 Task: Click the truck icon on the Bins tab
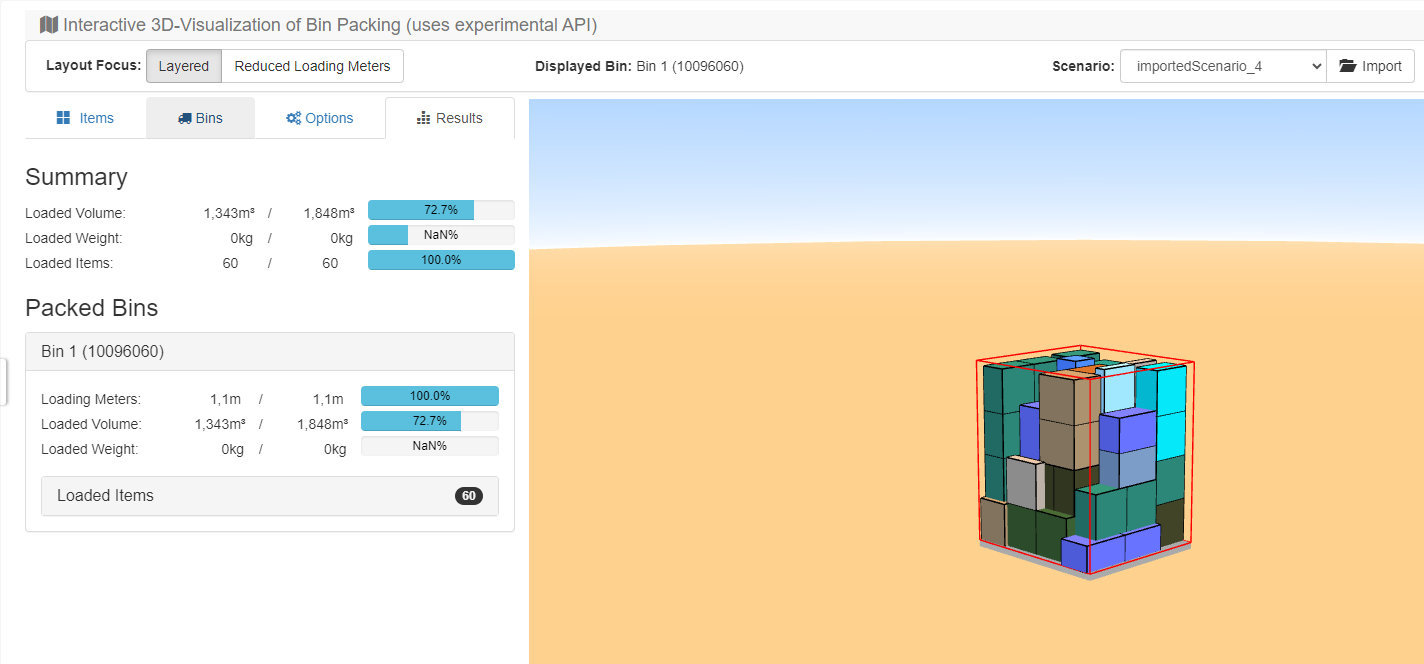point(185,118)
